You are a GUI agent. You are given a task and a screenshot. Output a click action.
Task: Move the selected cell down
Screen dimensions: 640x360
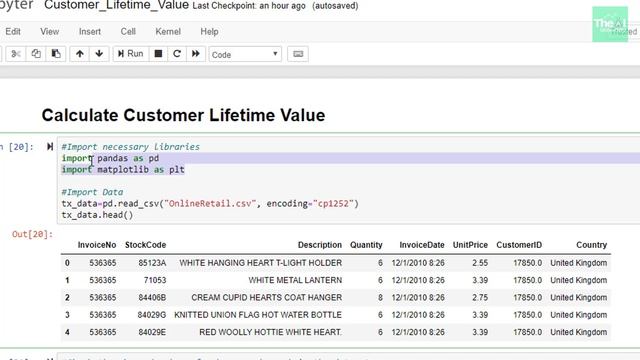pos(99,54)
